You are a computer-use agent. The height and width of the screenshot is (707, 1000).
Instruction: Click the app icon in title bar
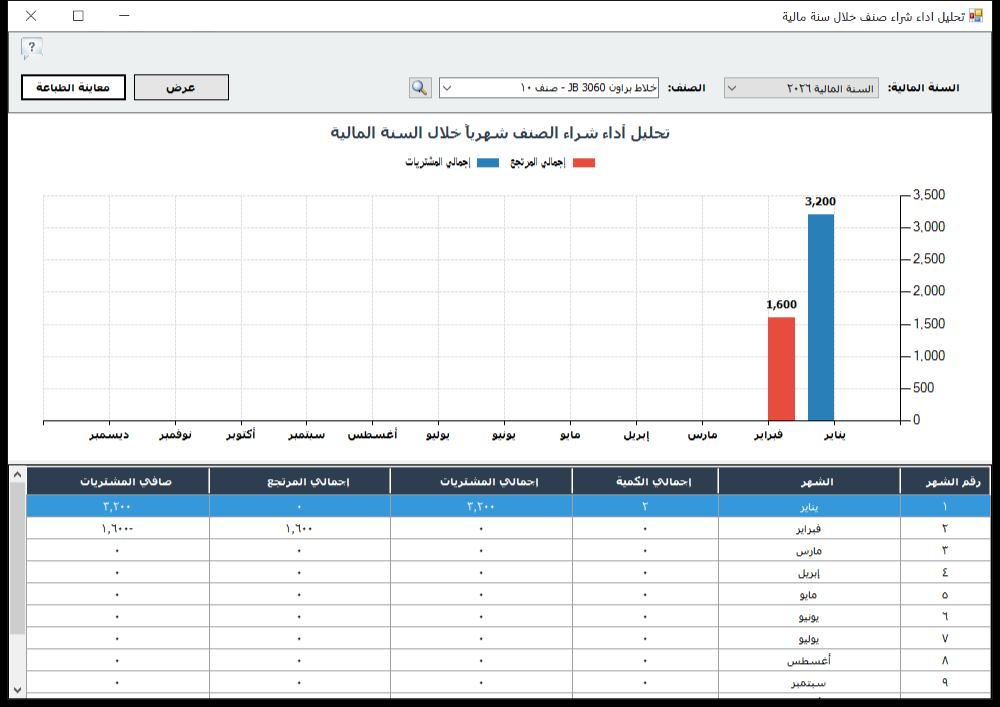tap(976, 16)
